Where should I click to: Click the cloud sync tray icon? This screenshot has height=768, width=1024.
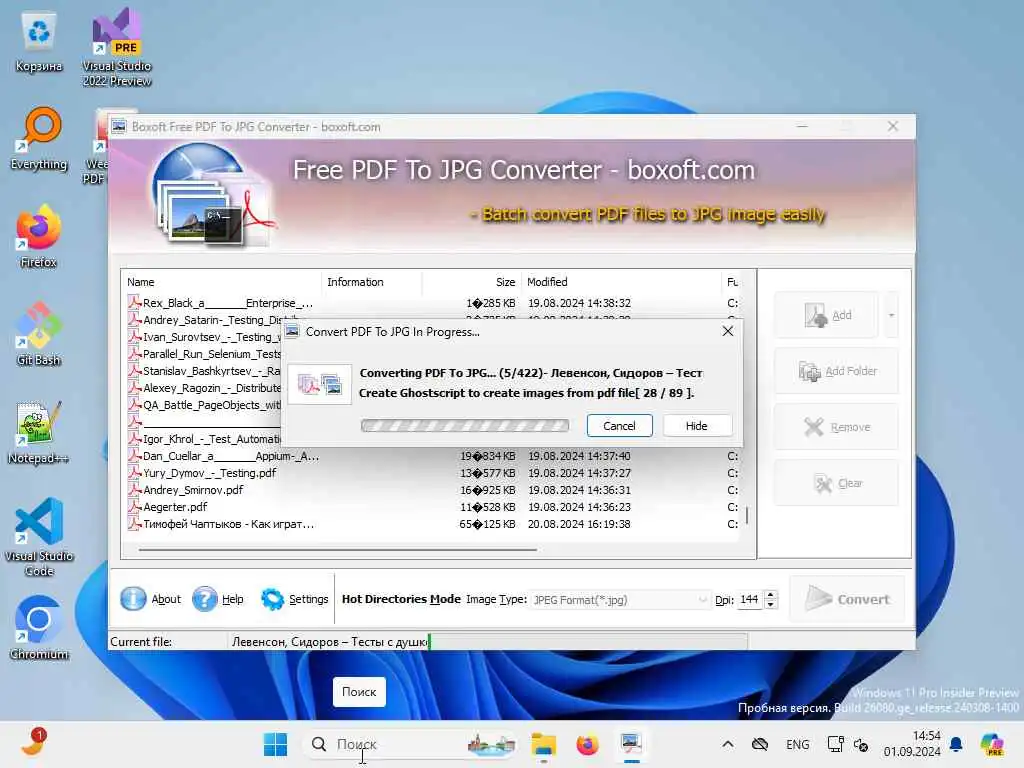point(760,744)
